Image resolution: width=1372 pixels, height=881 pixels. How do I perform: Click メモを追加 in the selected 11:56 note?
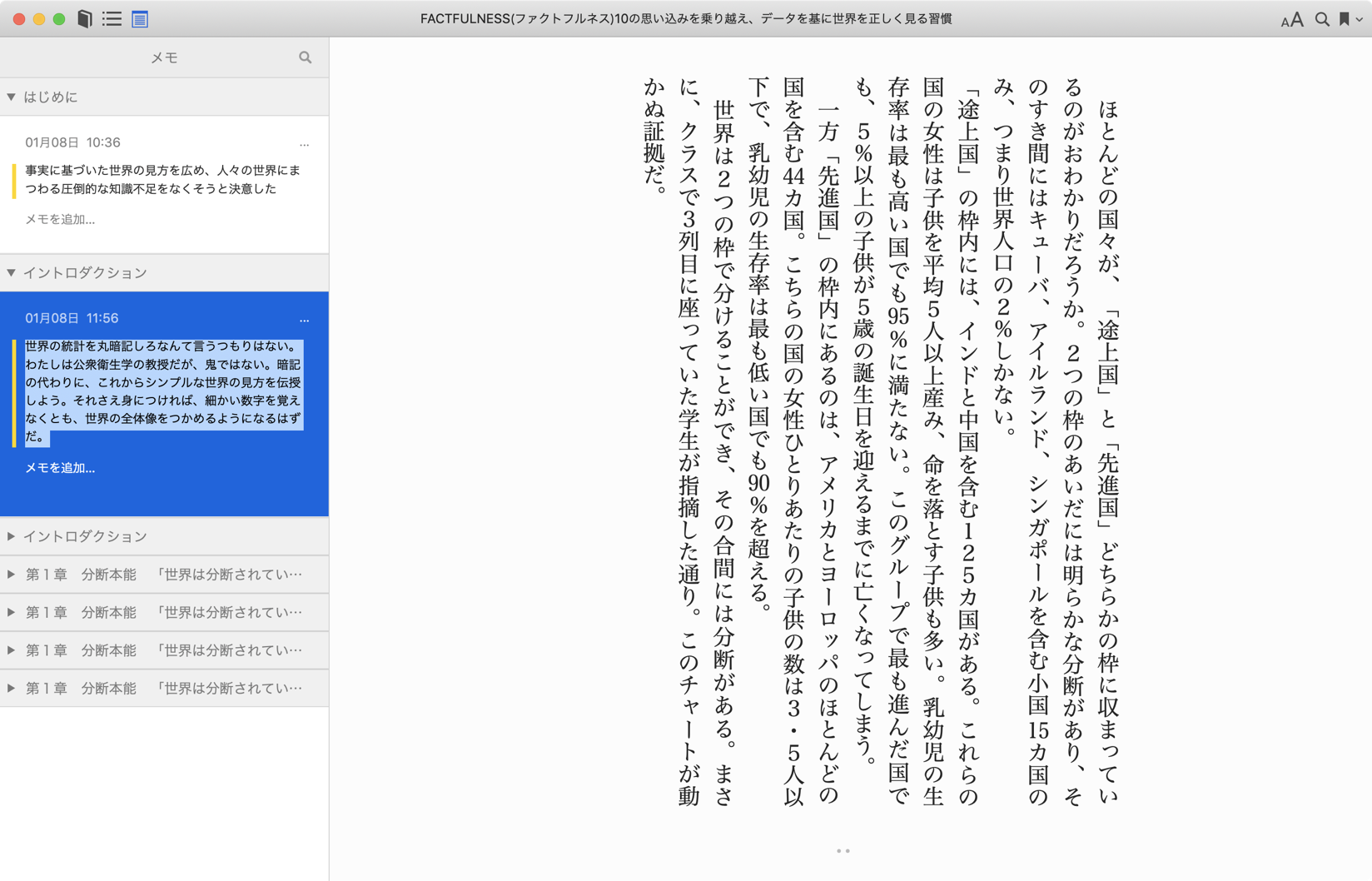60,468
